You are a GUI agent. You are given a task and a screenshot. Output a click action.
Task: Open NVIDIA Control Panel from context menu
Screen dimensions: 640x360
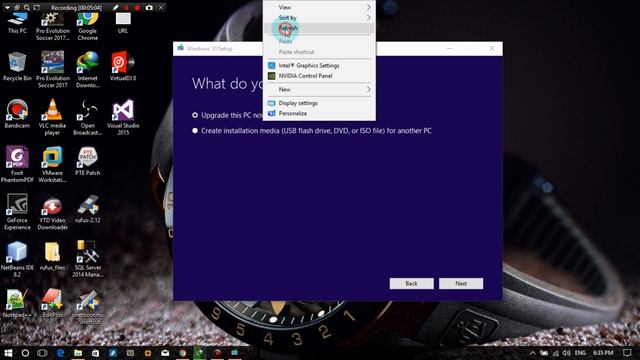319,76
